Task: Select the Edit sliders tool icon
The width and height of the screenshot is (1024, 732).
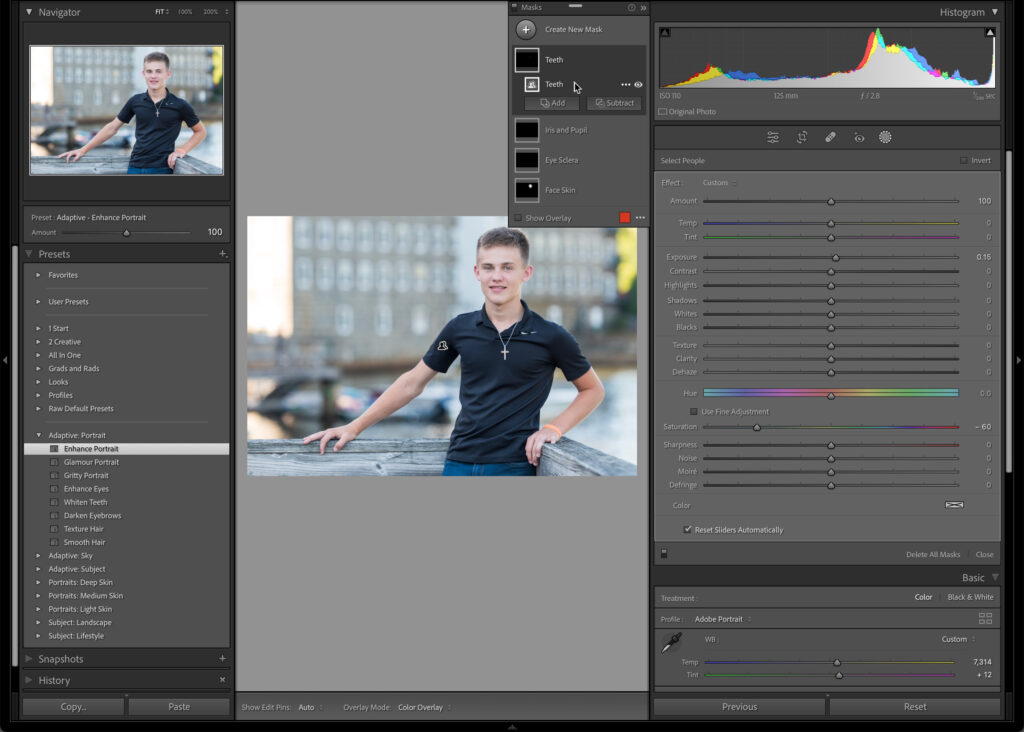Action: pyautogui.click(x=773, y=138)
